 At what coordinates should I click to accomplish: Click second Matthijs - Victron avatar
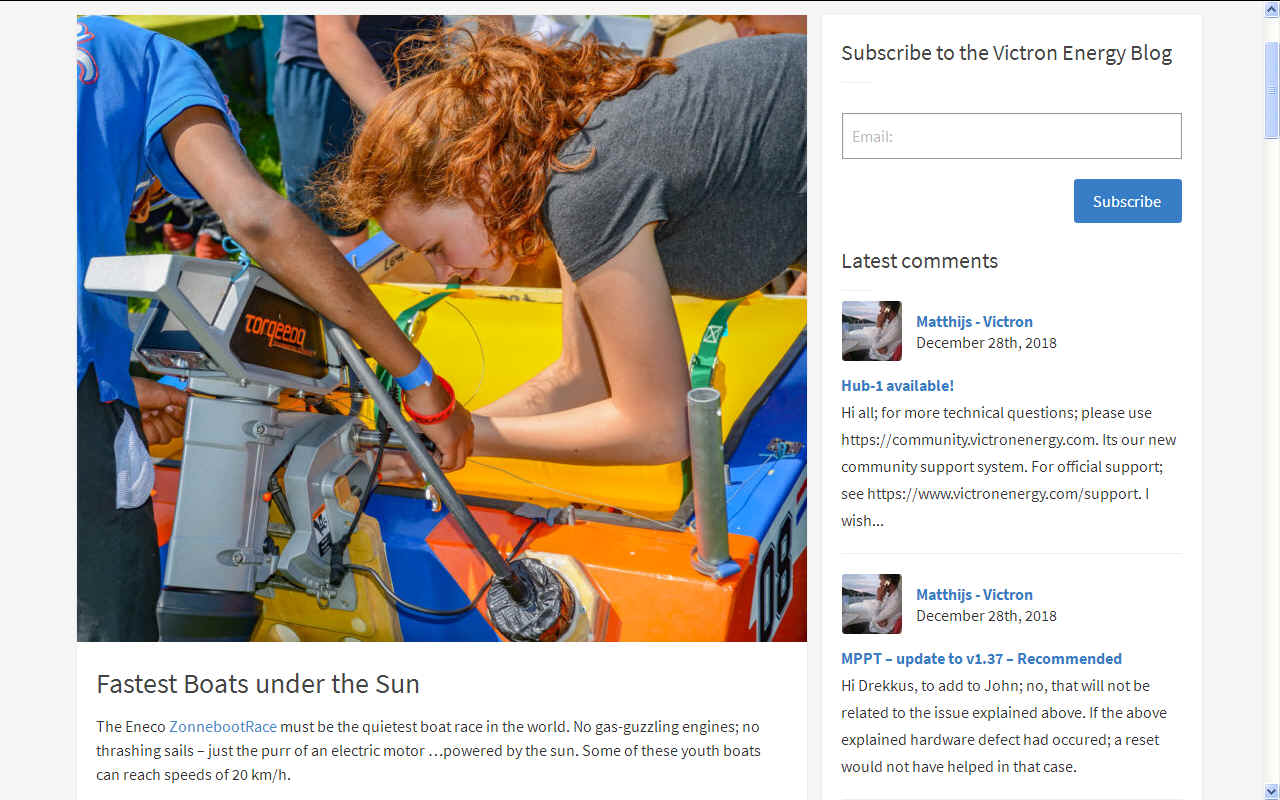click(872, 604)
